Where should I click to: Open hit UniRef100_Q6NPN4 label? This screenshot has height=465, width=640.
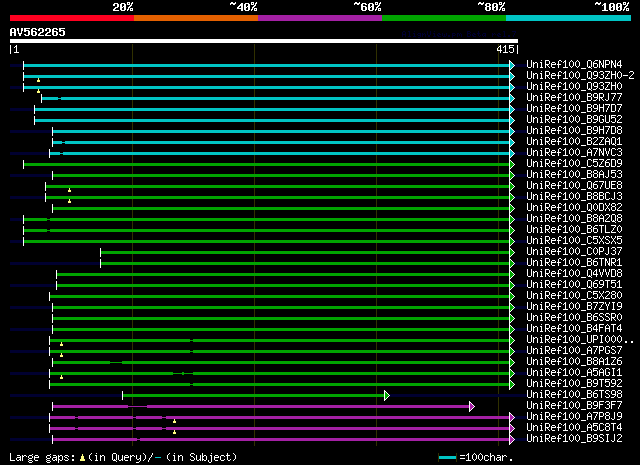(574, 65)
